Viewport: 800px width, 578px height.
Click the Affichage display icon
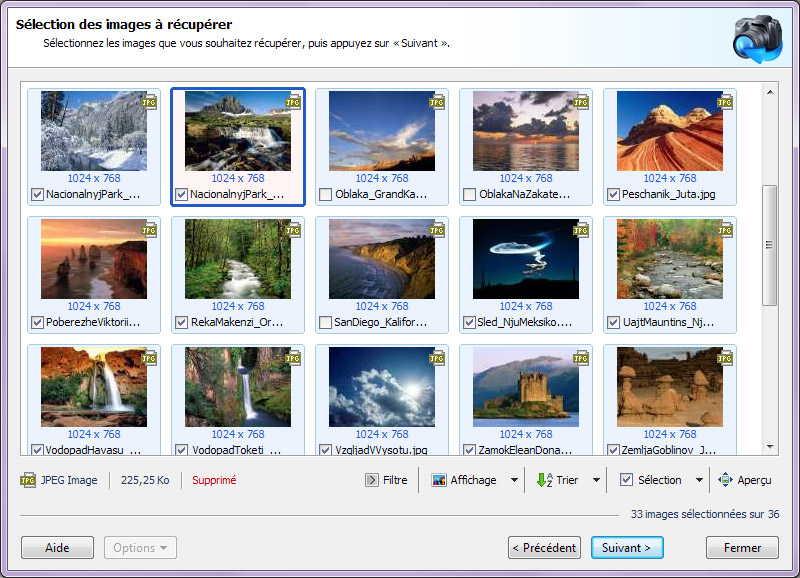coord(440,479)
